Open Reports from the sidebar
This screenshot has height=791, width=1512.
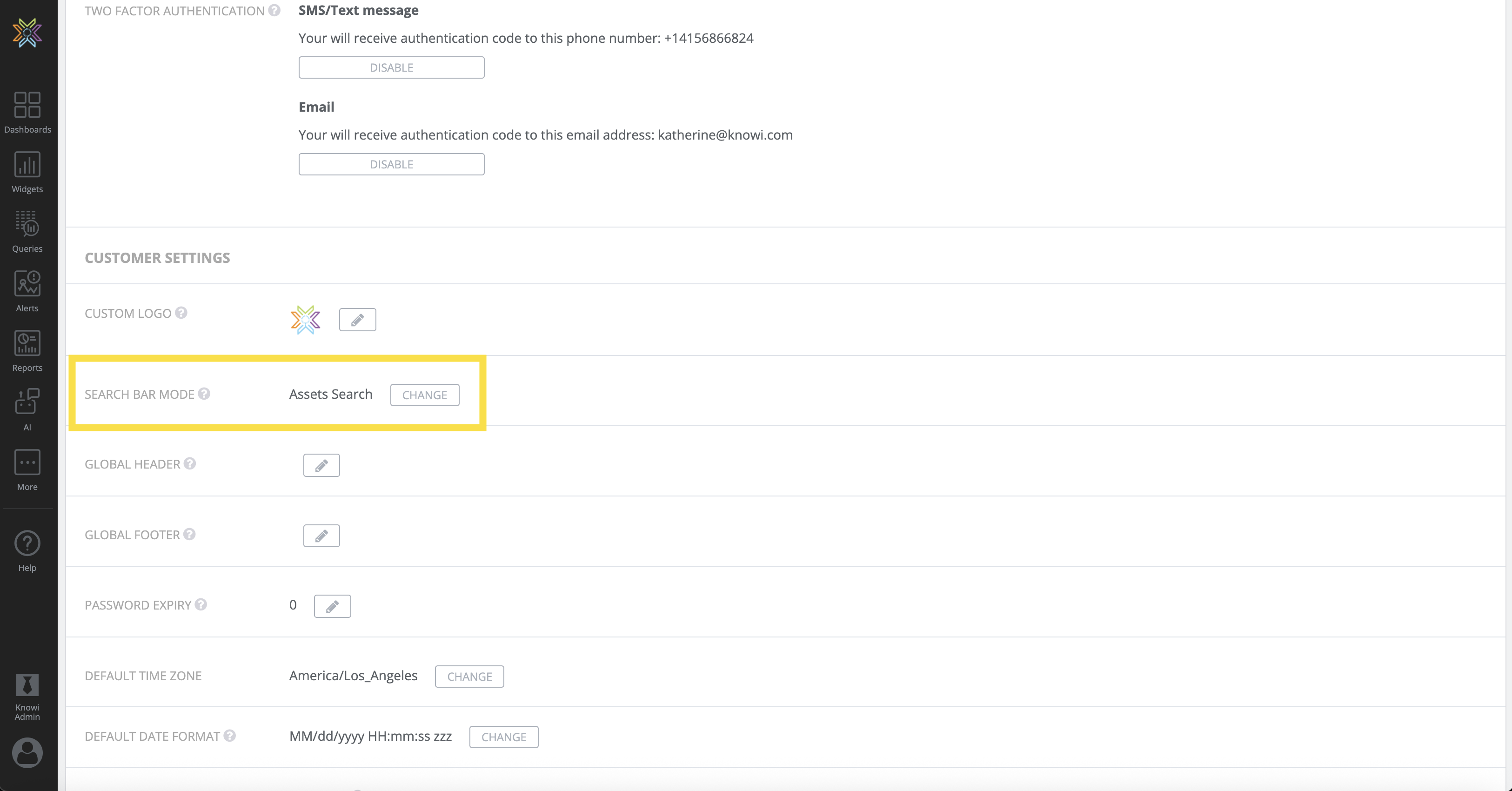[x=27, y=350]
